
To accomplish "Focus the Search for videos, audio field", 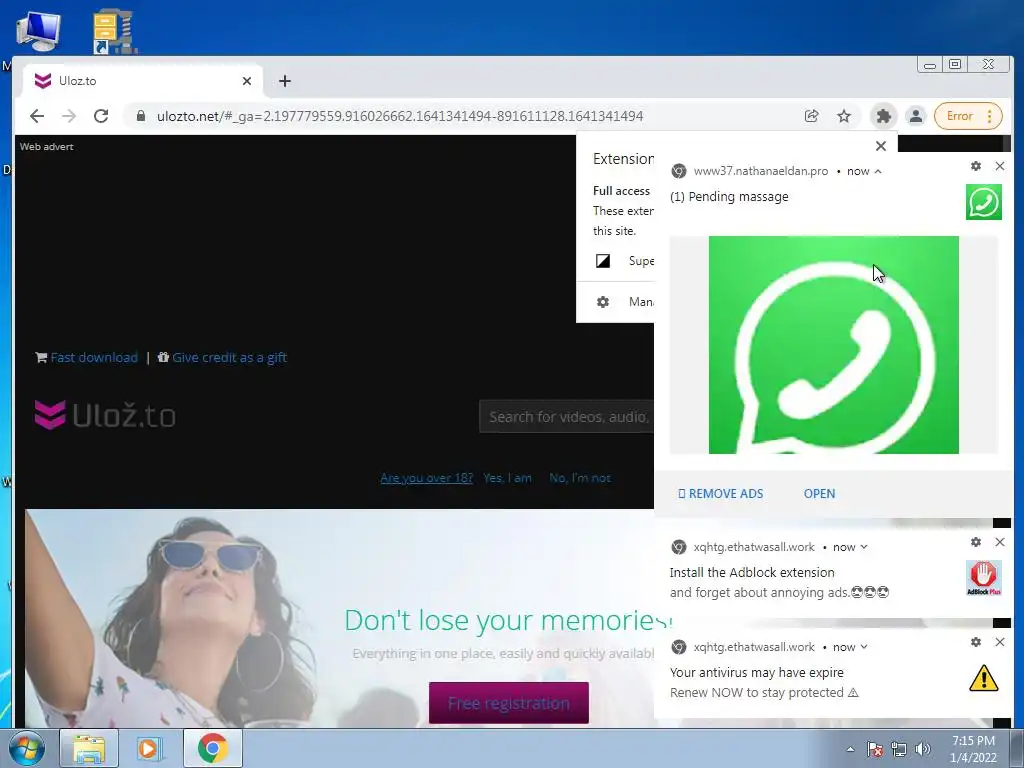I will pos(567,417).
